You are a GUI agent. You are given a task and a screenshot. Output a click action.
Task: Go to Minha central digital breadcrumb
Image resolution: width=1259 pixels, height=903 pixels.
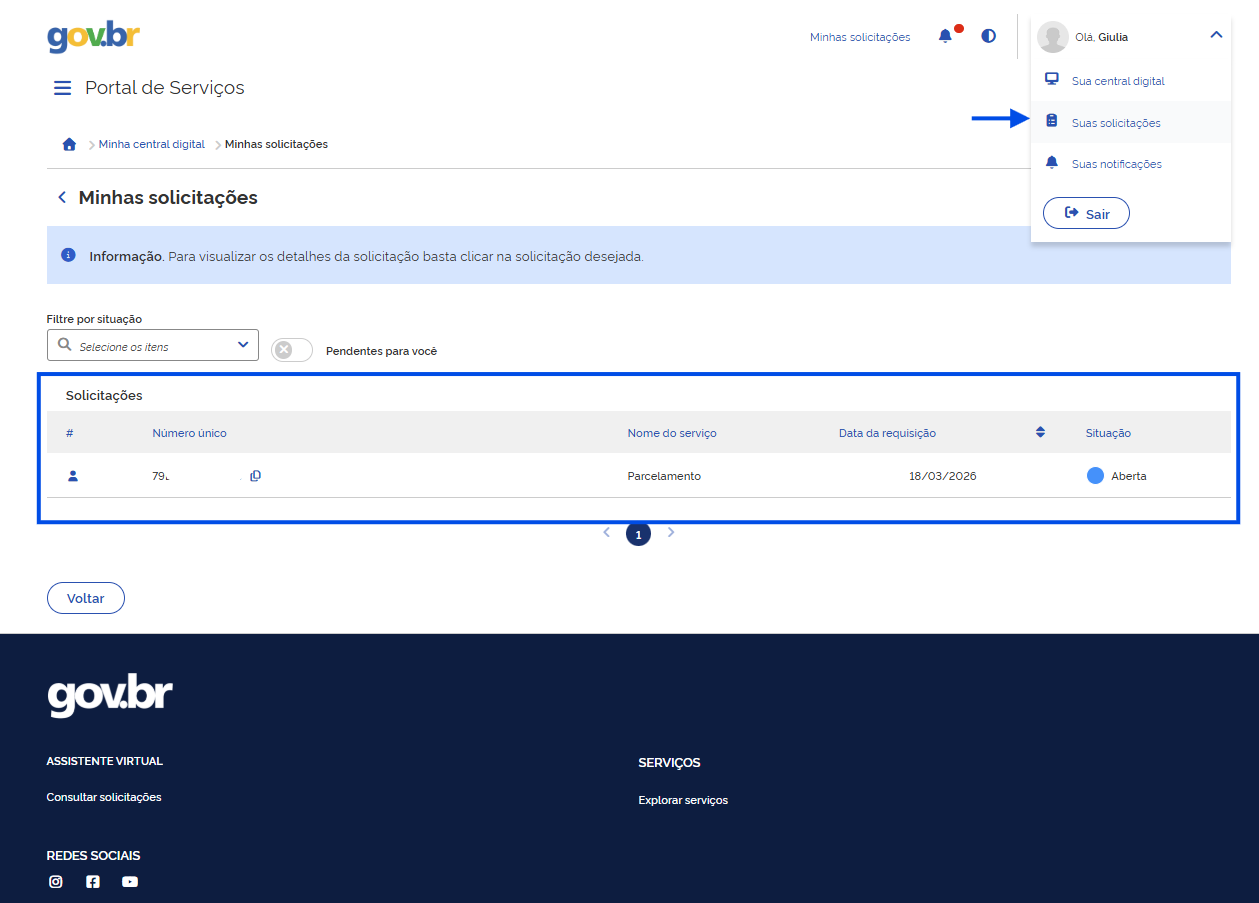coord(152,144)
